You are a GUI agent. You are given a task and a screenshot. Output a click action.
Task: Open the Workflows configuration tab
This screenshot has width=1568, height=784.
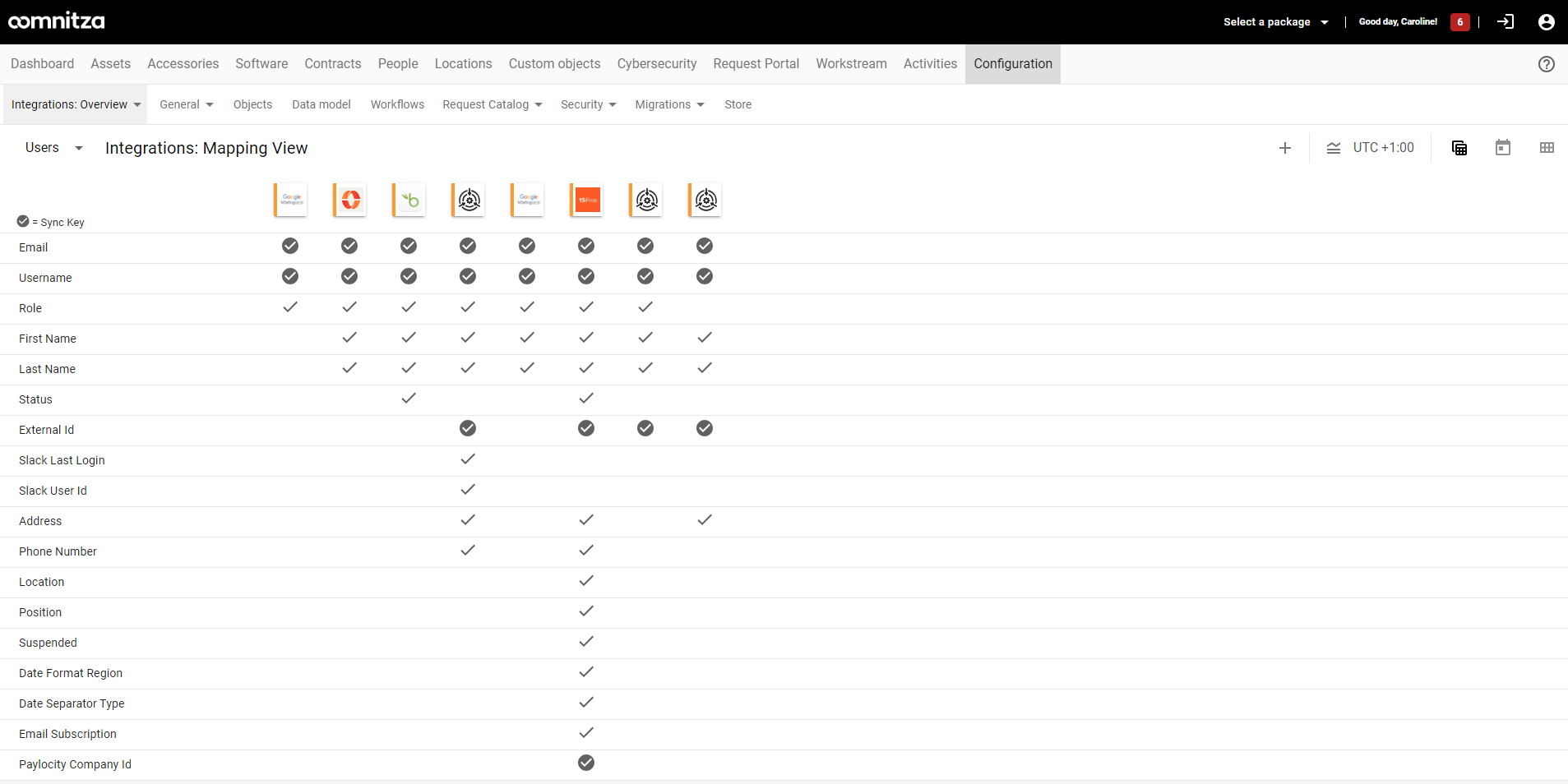[397, 104]
